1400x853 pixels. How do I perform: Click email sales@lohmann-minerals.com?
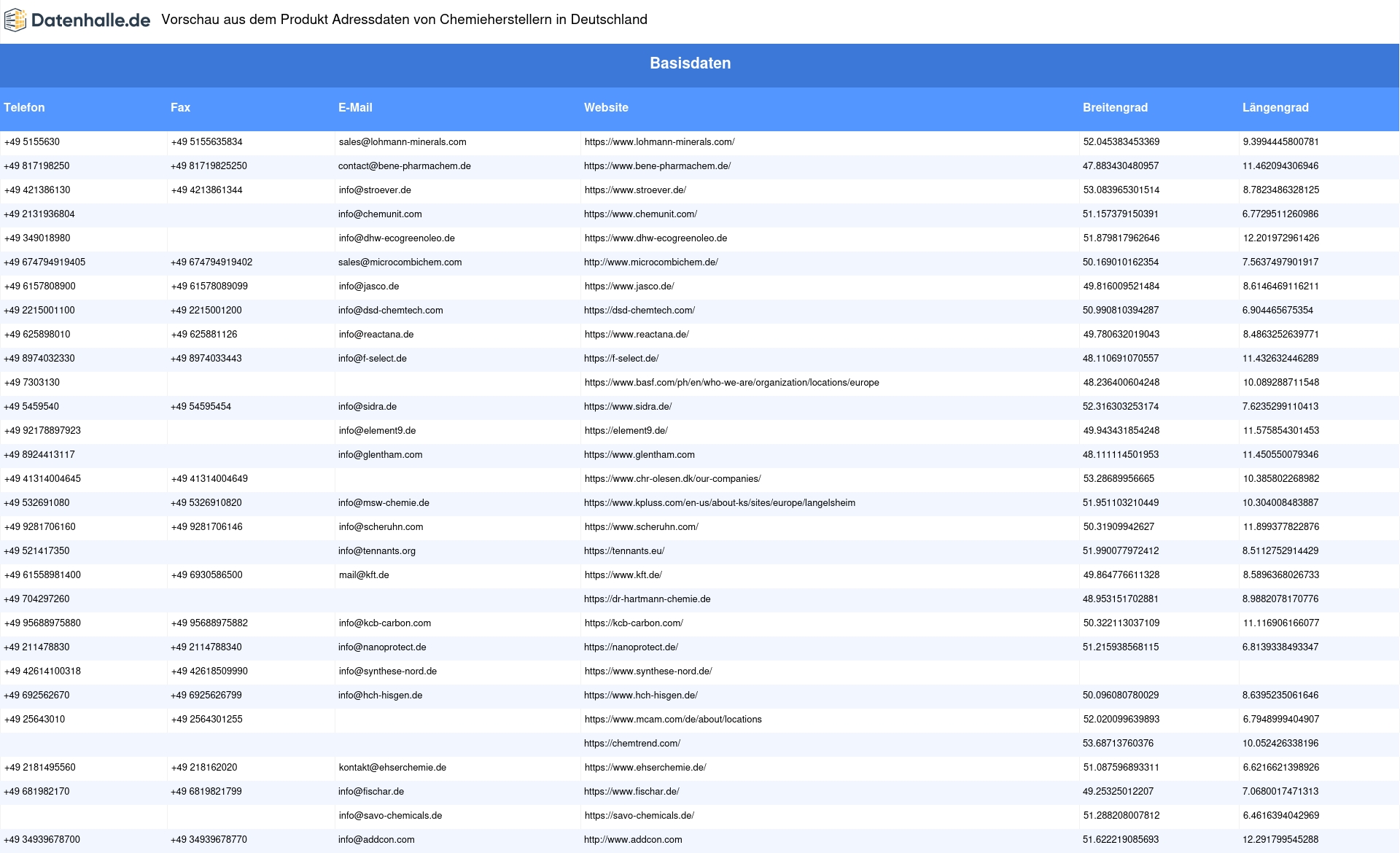pos(402,142)
